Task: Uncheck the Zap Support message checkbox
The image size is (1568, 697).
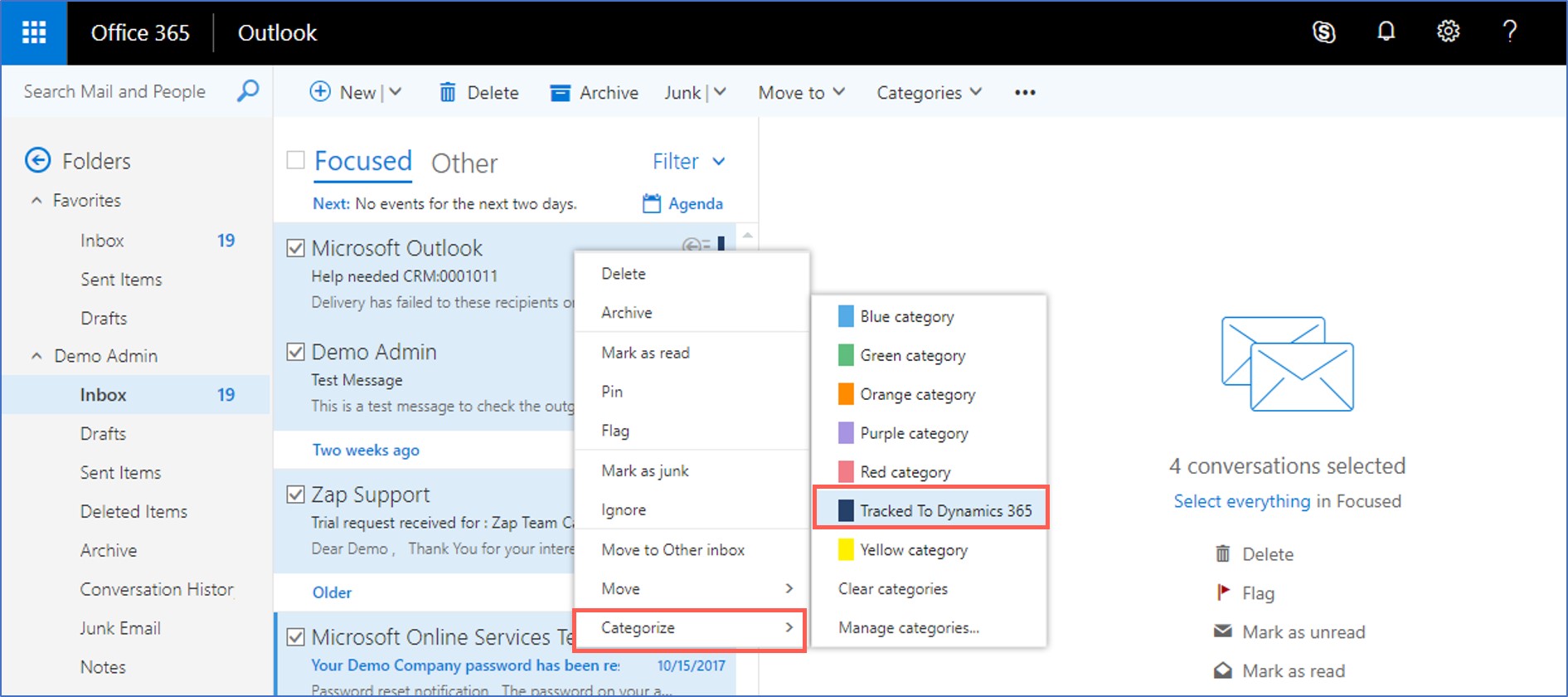Action: [x=295, y=495]
